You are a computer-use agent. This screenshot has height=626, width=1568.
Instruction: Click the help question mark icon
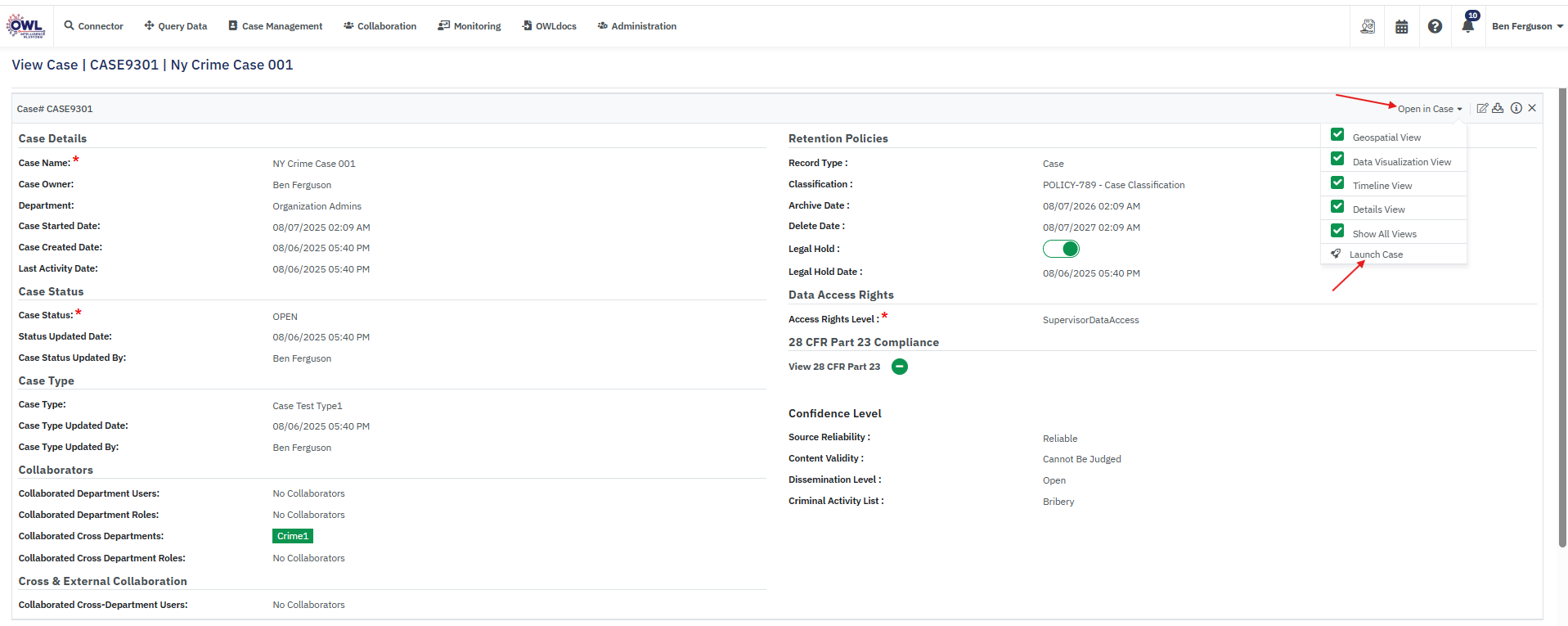pos(1435,26)
